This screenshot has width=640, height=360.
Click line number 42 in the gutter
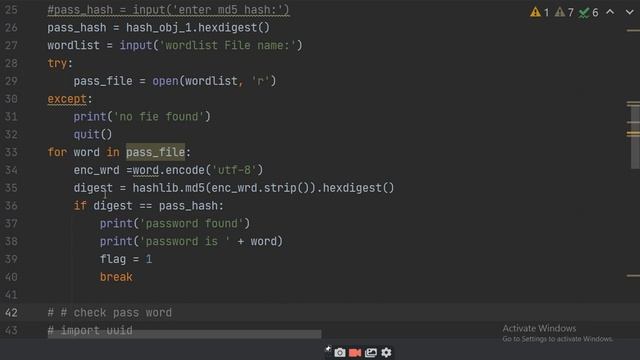(x=11, y=313)
